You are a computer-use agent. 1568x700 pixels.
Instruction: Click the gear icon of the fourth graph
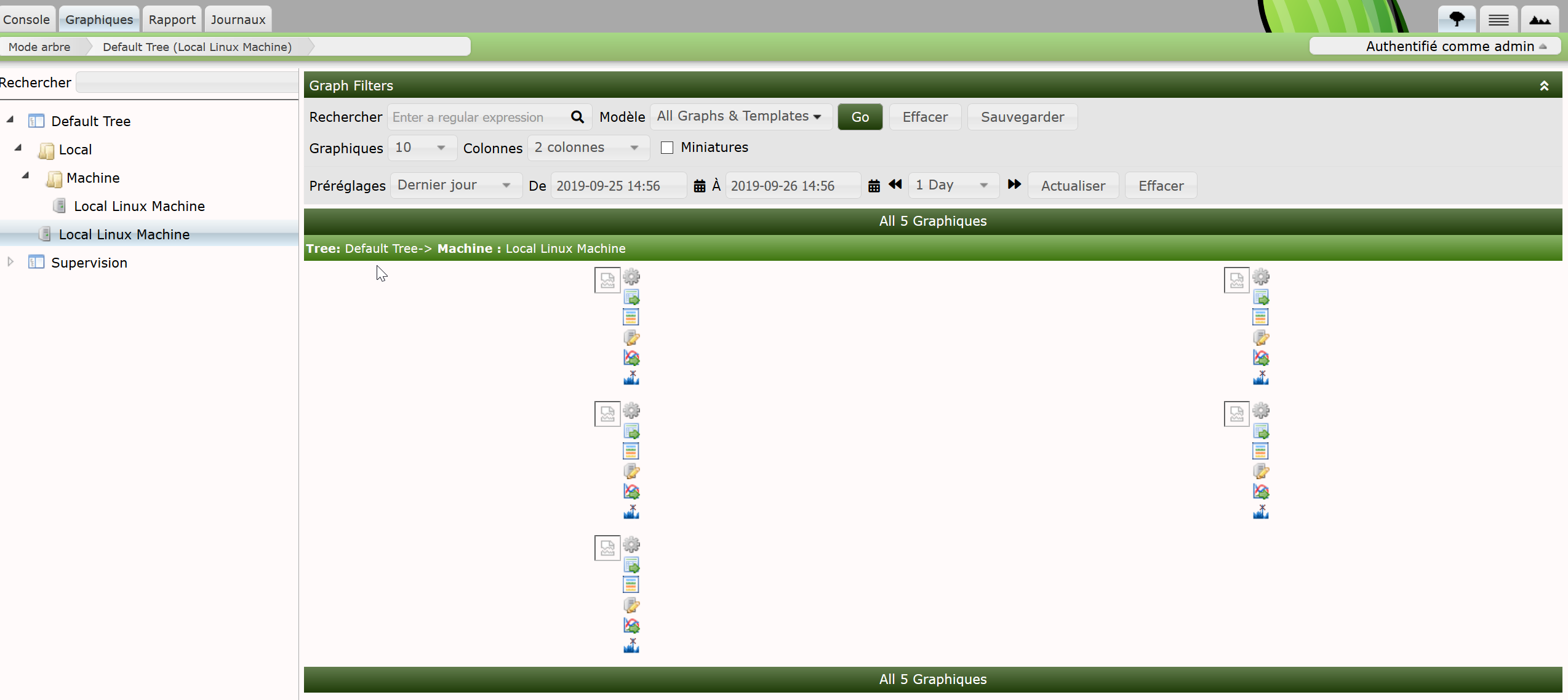[1261, 411]
